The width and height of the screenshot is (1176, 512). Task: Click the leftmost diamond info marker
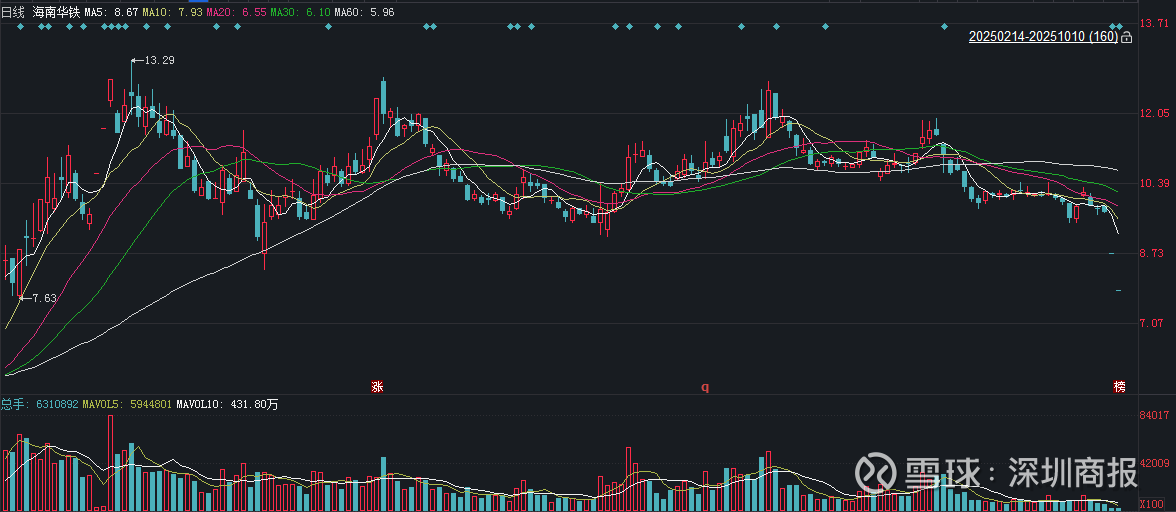(x=19, y=27)
